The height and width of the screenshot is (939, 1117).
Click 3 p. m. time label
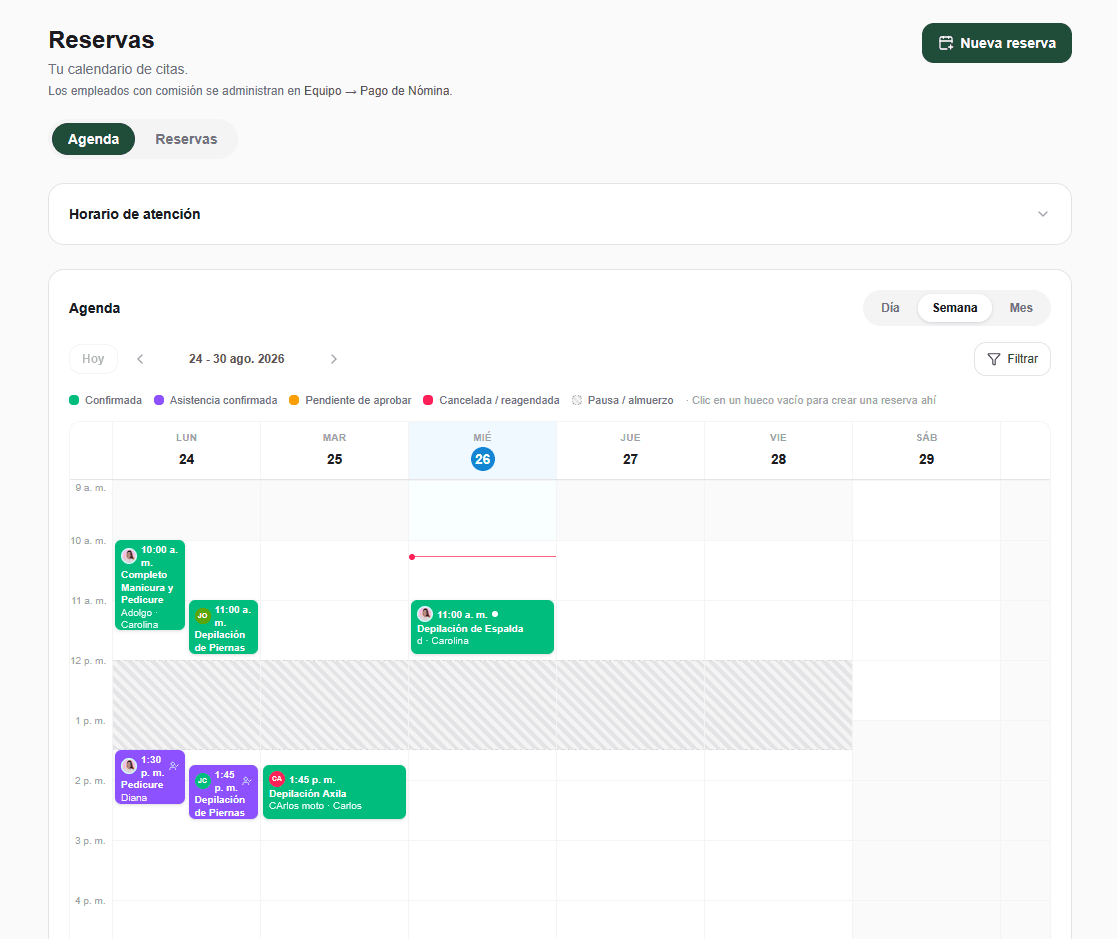tap(90, 841)
